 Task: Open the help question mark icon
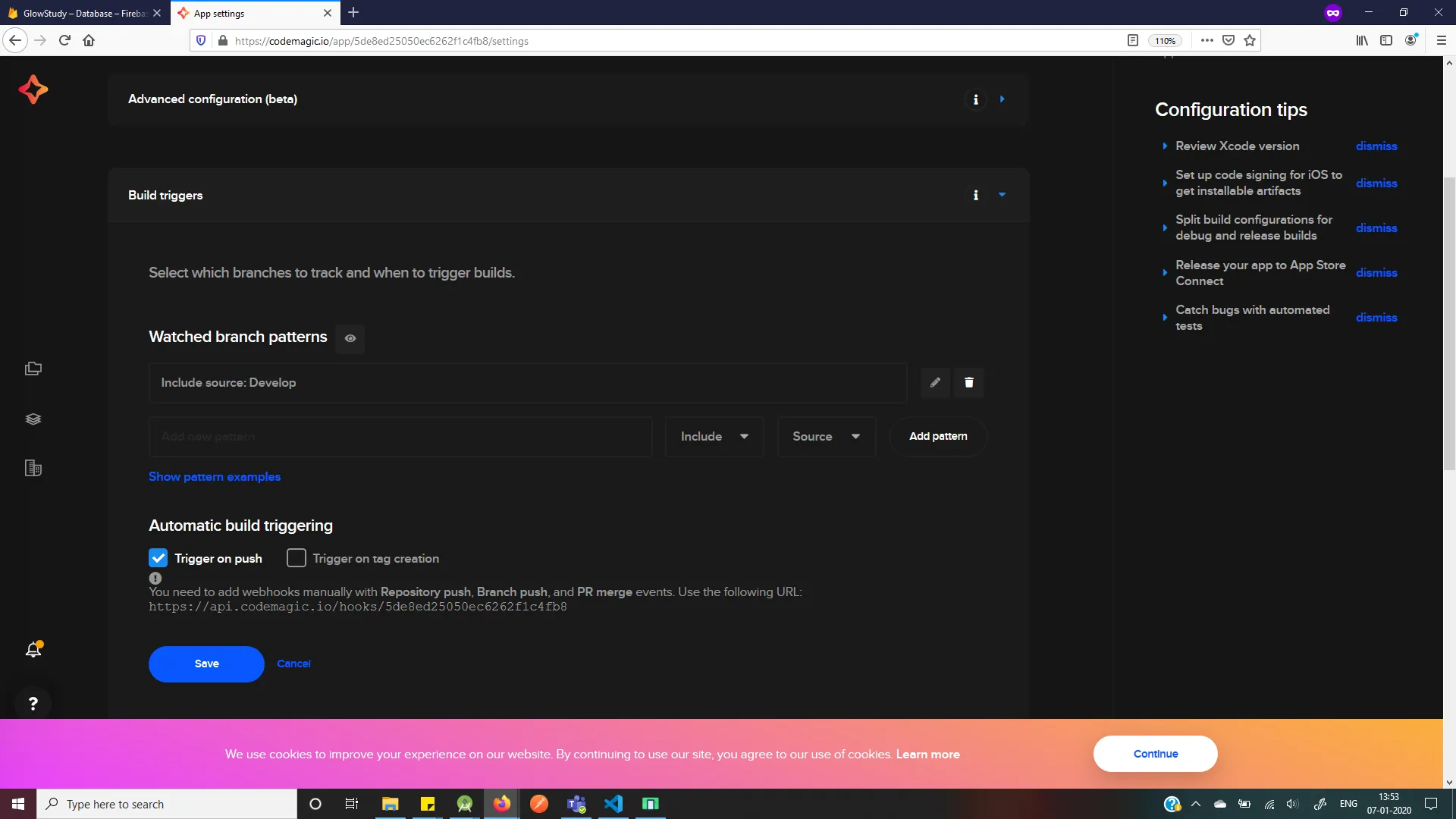click(33, 704)
